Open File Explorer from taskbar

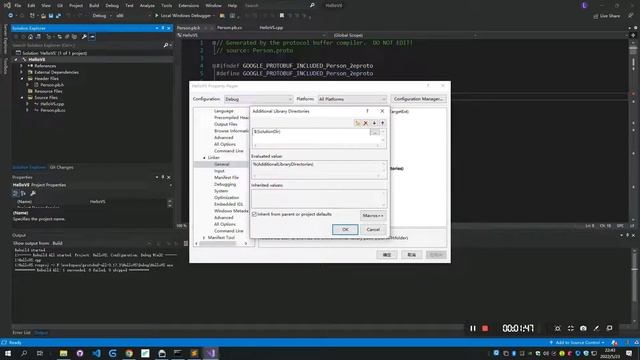[64, 353]
